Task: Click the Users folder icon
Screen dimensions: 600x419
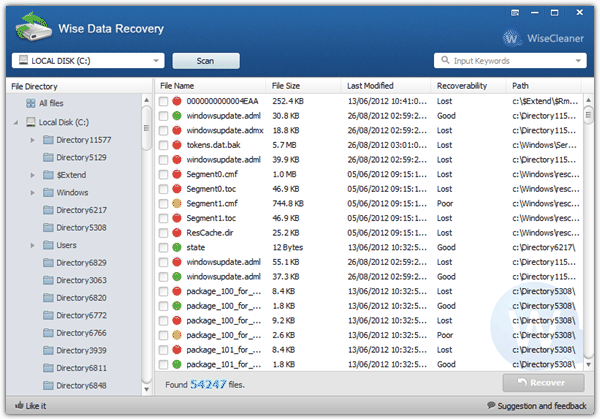Action: pos(48,245)
